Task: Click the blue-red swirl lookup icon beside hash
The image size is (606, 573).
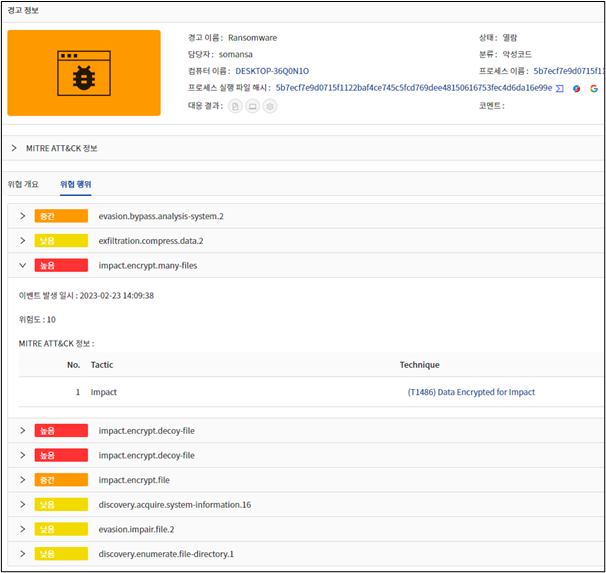Action: (x=576, y=88)
